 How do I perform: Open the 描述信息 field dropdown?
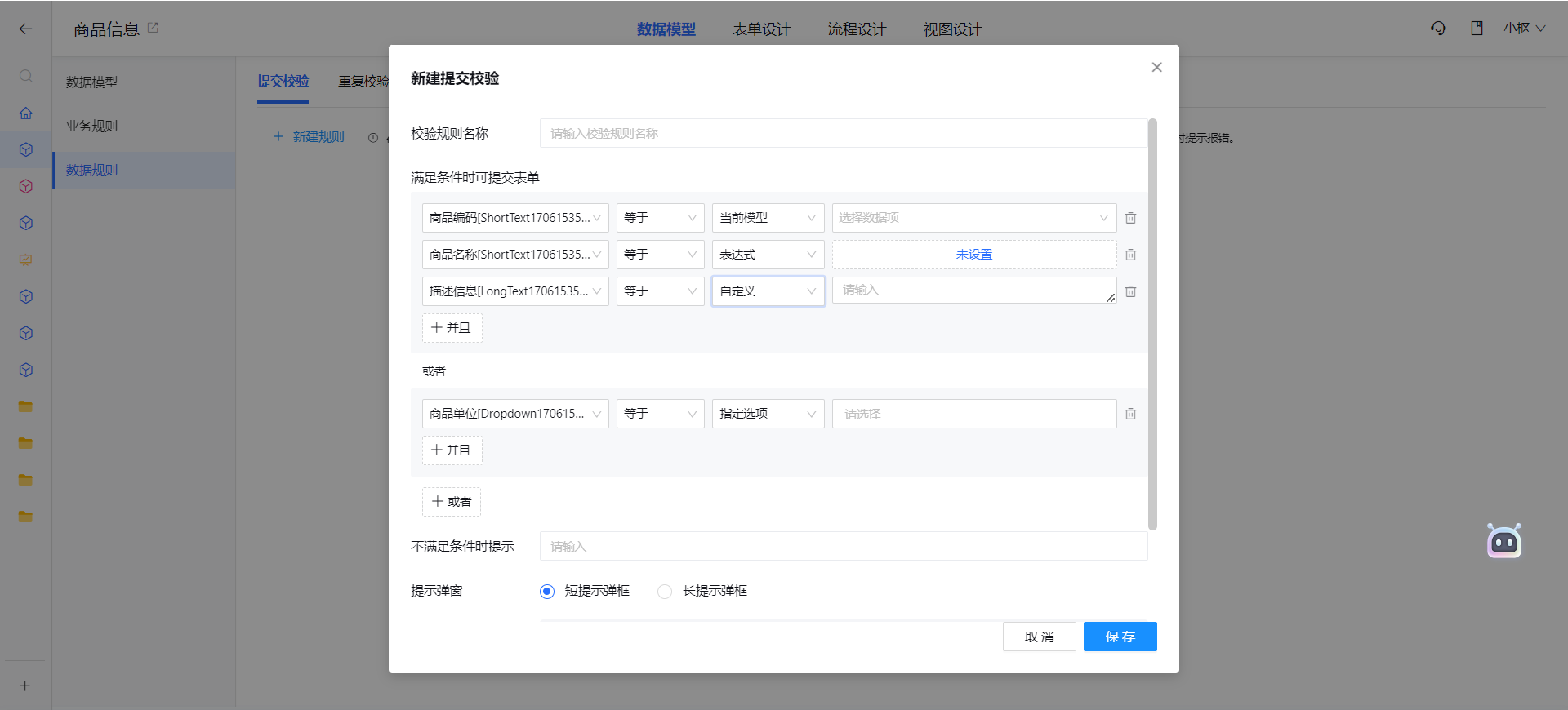pyautogui.click(x=515, y=291)
